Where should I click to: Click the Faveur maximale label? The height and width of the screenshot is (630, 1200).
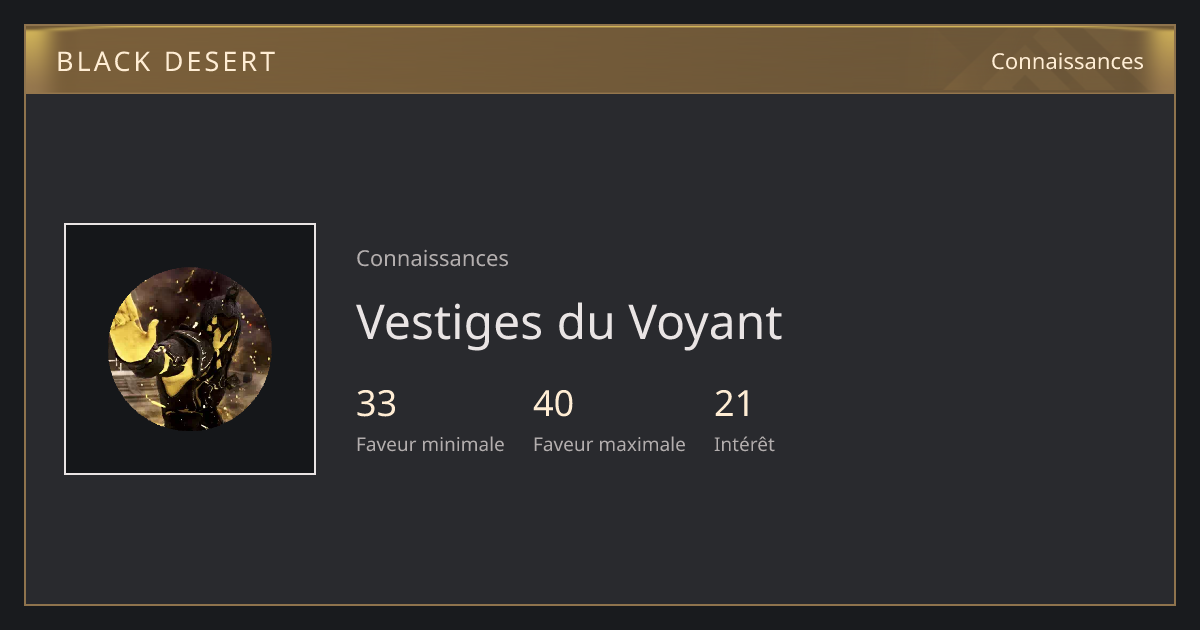pyautogui.click(x=609, y=444)
